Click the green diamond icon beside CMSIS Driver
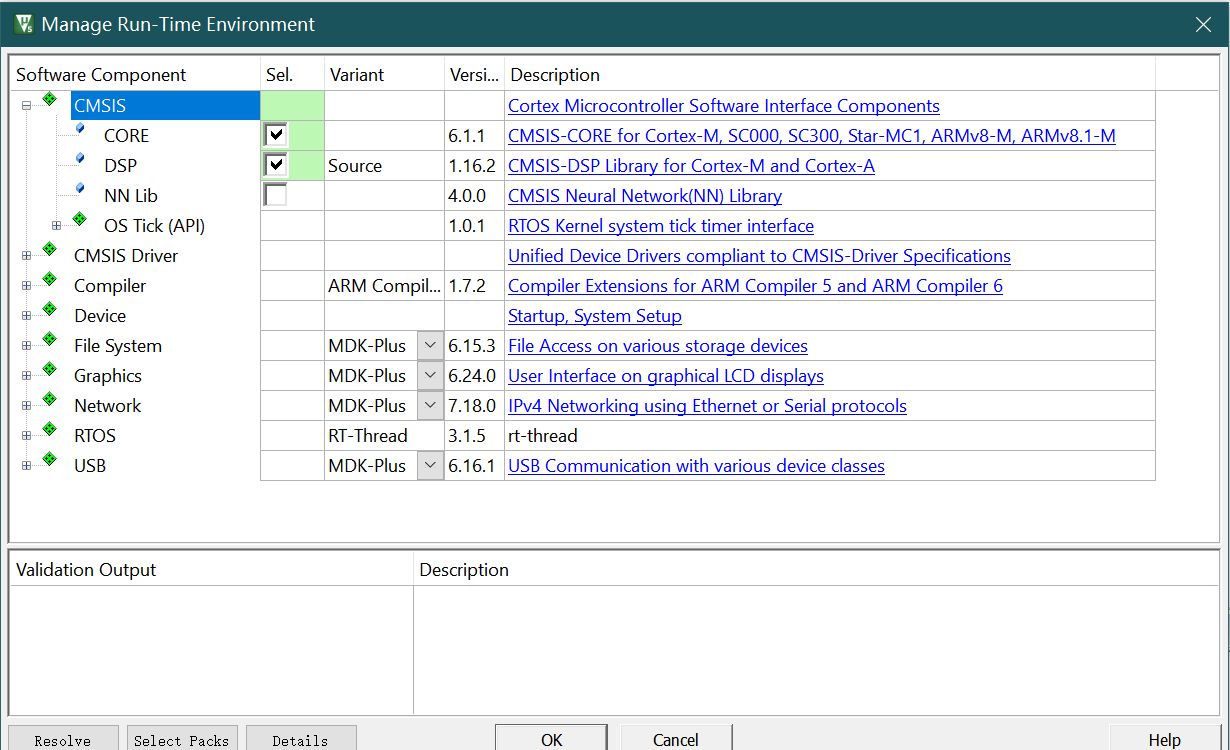This screenshot has height=750, width=1230. (49, 249)
